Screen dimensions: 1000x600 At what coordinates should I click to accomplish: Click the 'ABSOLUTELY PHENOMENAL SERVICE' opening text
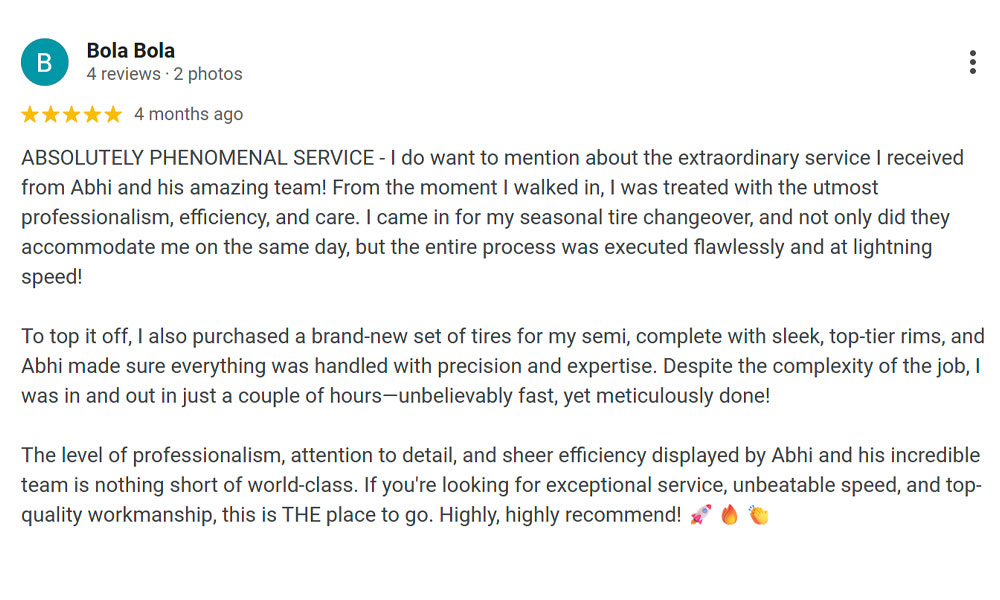(x=198, y=157)
